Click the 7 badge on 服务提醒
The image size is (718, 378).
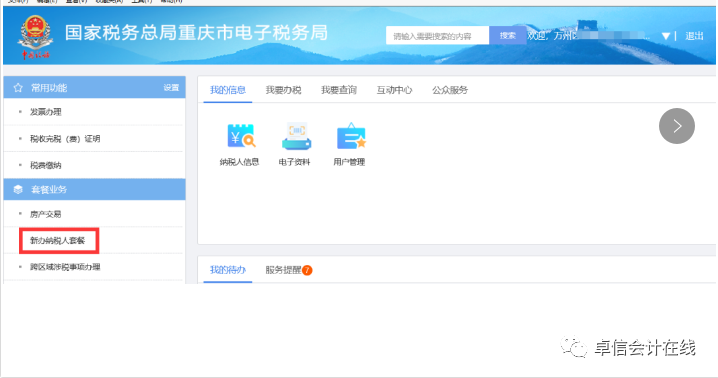[x=307, y=270]
